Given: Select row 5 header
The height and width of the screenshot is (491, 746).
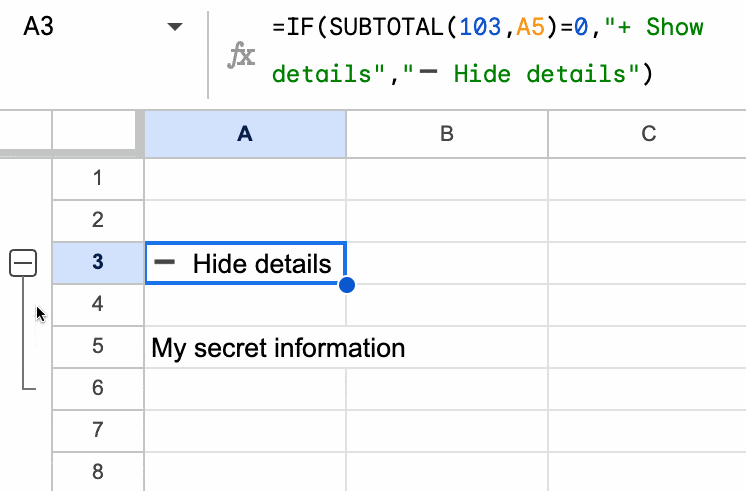Looking at the screenshot, I should [x=98, y=346].
